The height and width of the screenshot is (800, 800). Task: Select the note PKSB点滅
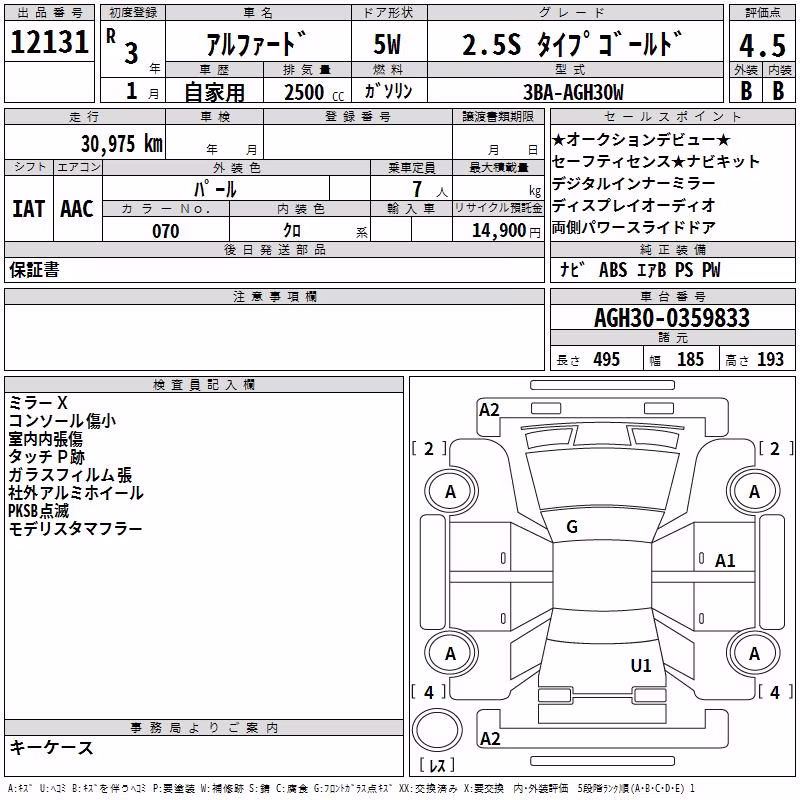click(39, 511)
